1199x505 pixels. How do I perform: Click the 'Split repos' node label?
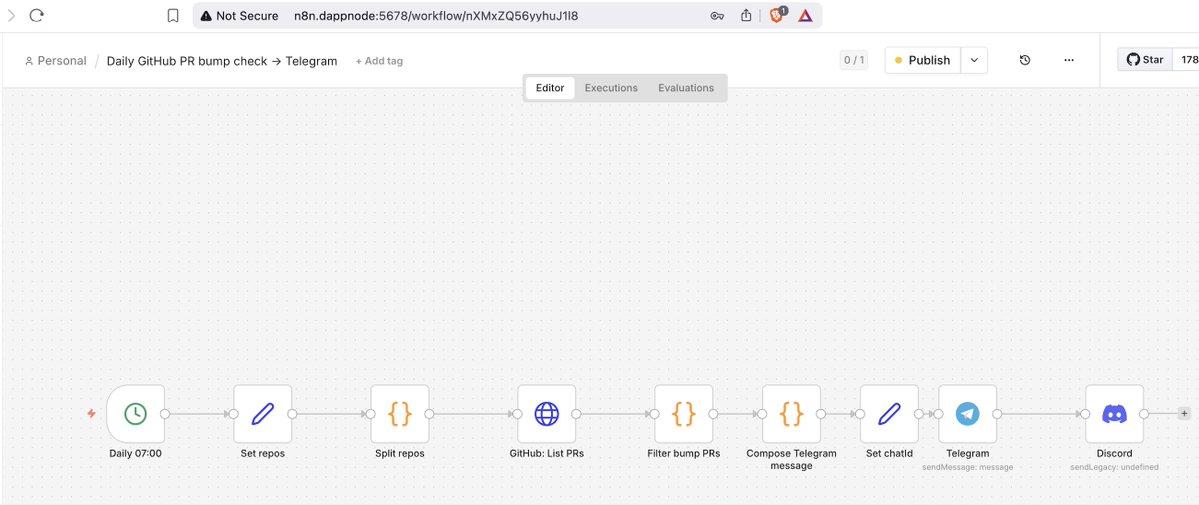[400, 453]
